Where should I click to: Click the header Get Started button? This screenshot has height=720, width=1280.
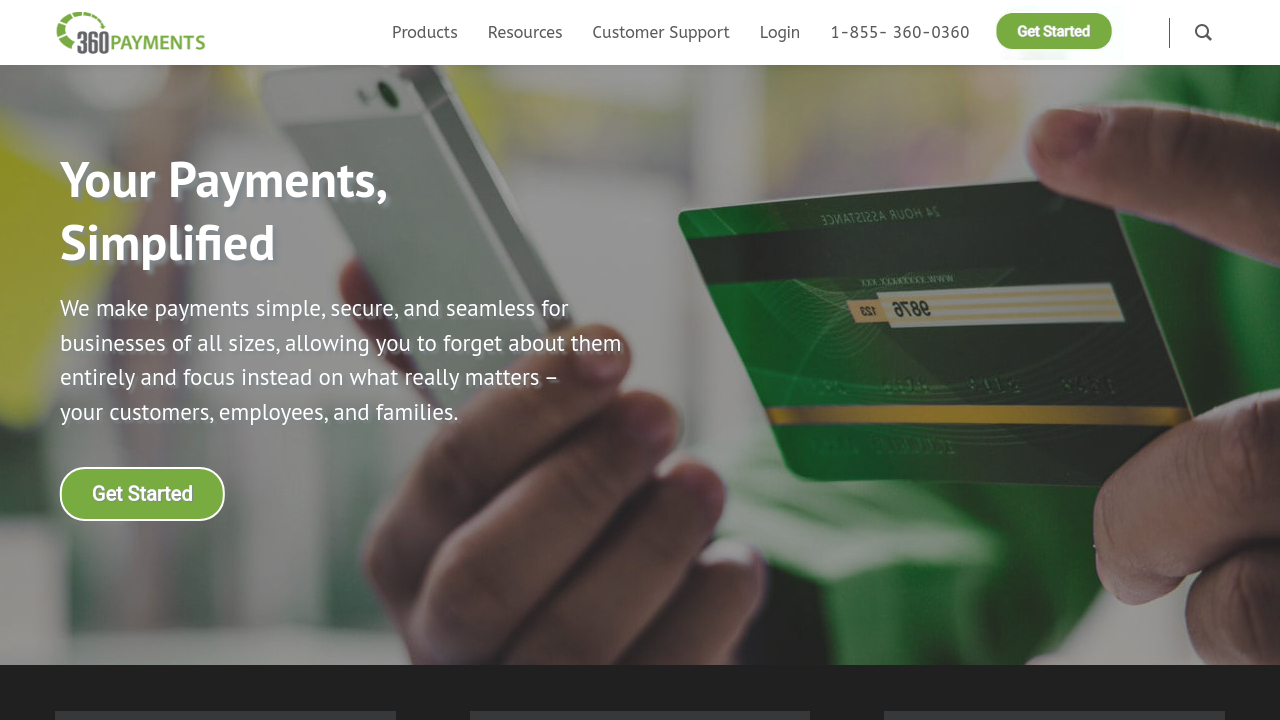pos(1054,31)
